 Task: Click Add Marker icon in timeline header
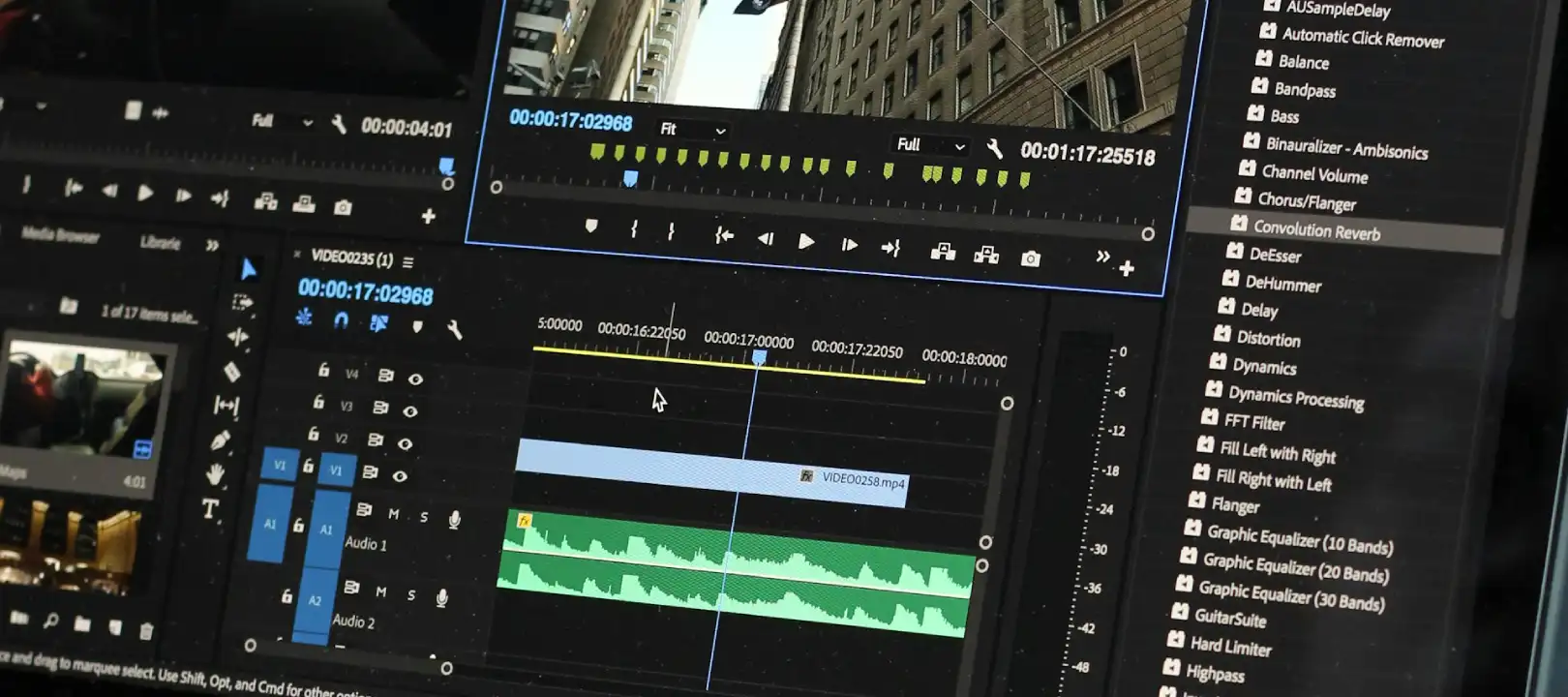click(x=417, y=326)
